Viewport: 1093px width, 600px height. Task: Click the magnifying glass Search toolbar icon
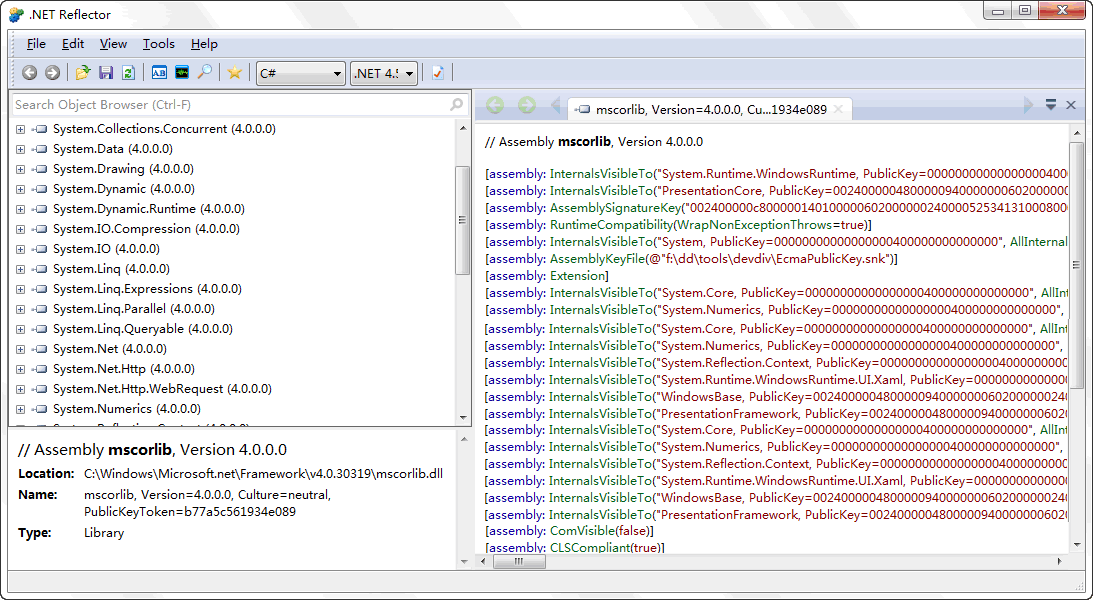point(204,73)
